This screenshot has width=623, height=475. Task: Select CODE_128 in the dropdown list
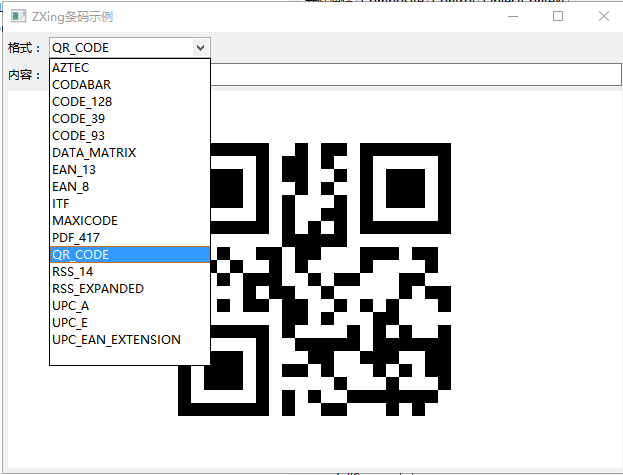pos(130,102)
